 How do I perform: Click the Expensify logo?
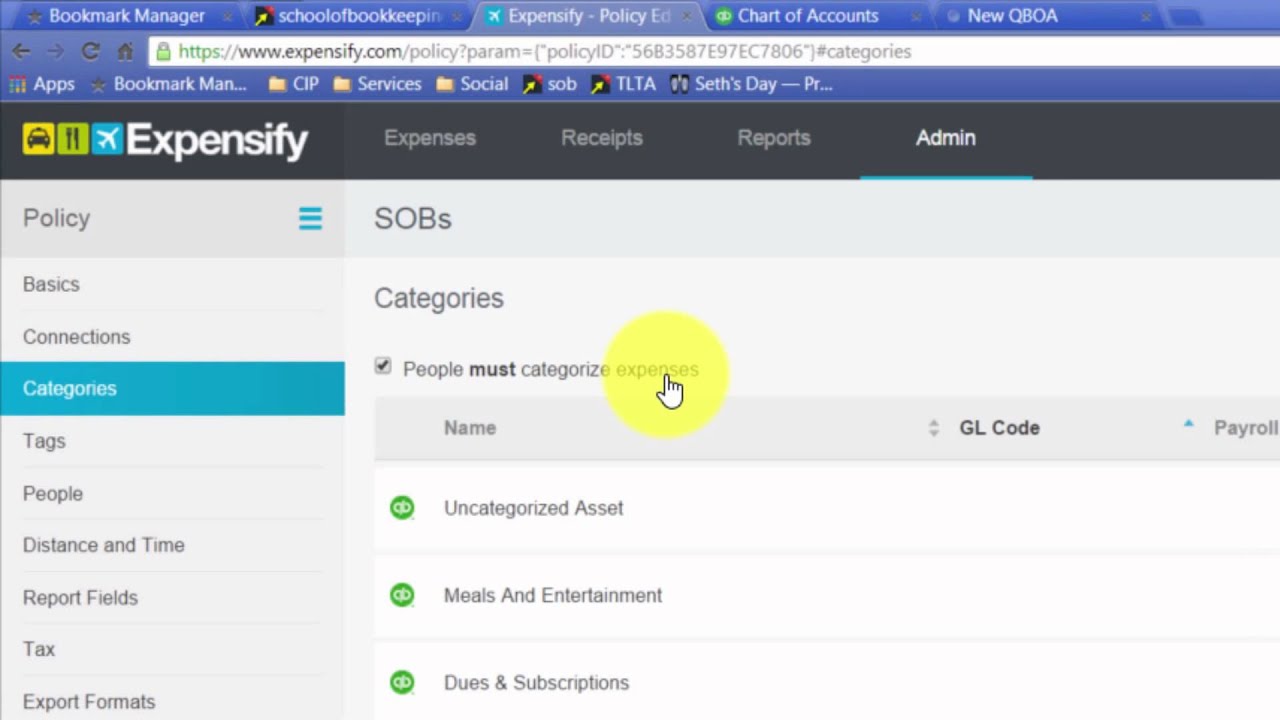165,140
